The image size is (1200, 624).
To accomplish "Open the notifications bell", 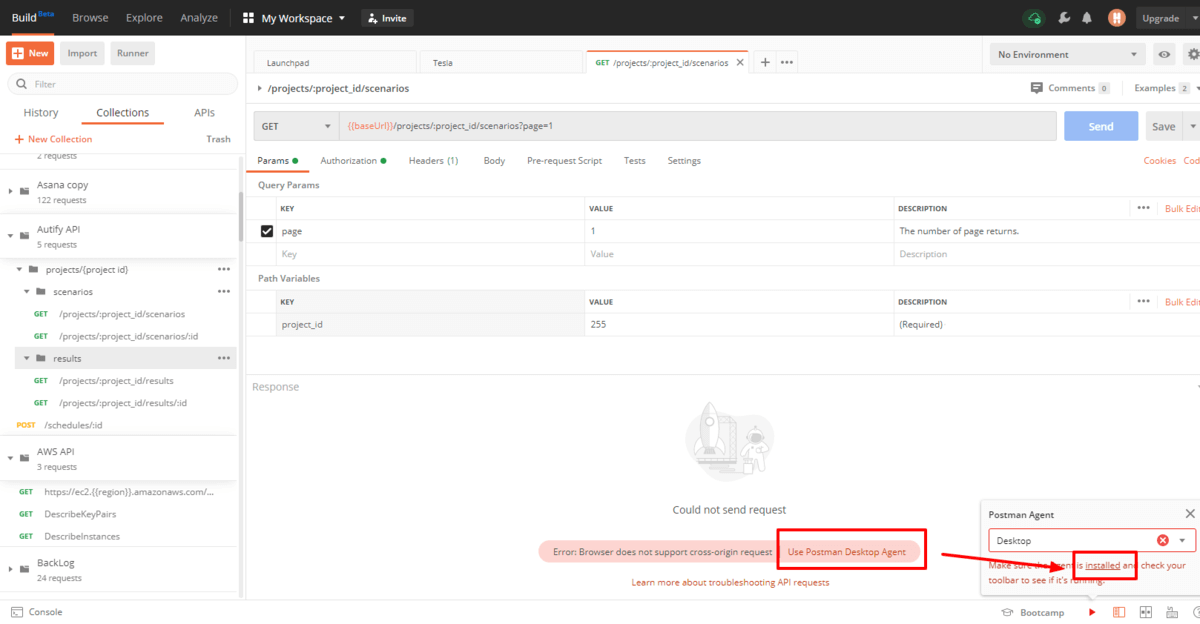I will pyautogui.click(x=1087, y=18).
